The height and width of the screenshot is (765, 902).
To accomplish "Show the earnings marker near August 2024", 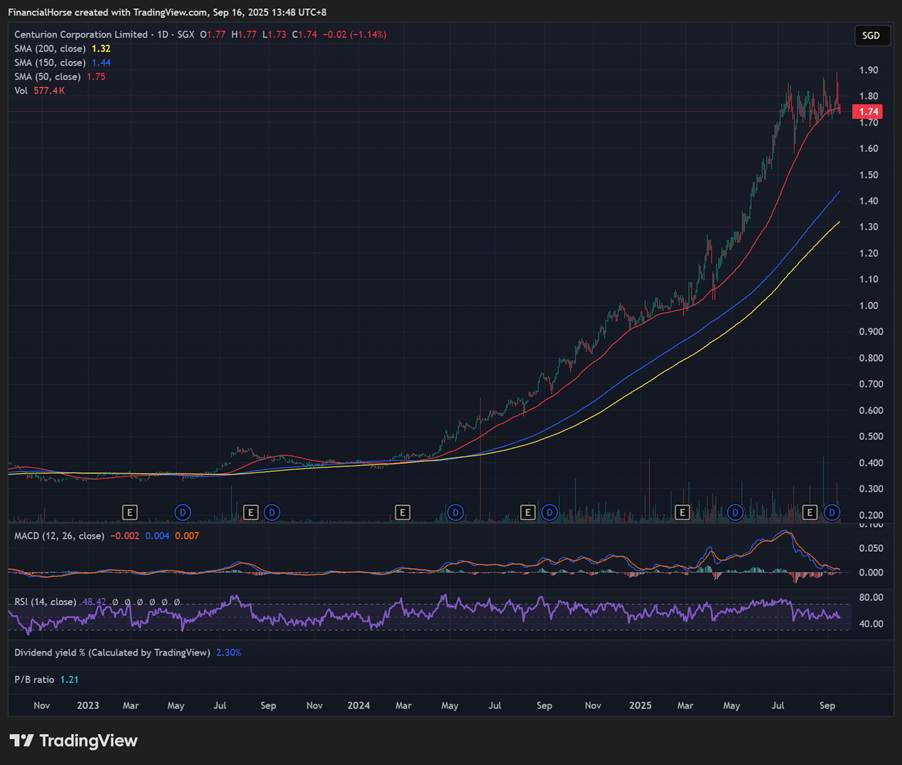I will click(x=528, y=512).
